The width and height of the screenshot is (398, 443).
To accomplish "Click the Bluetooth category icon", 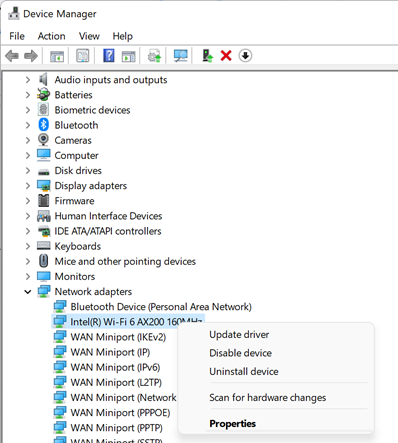I will point(43,125).
